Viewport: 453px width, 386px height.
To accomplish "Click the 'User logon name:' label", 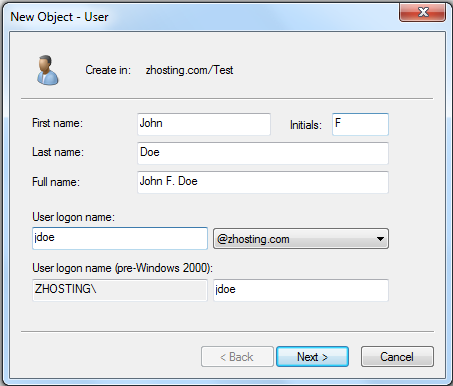I will coord(73,217).
